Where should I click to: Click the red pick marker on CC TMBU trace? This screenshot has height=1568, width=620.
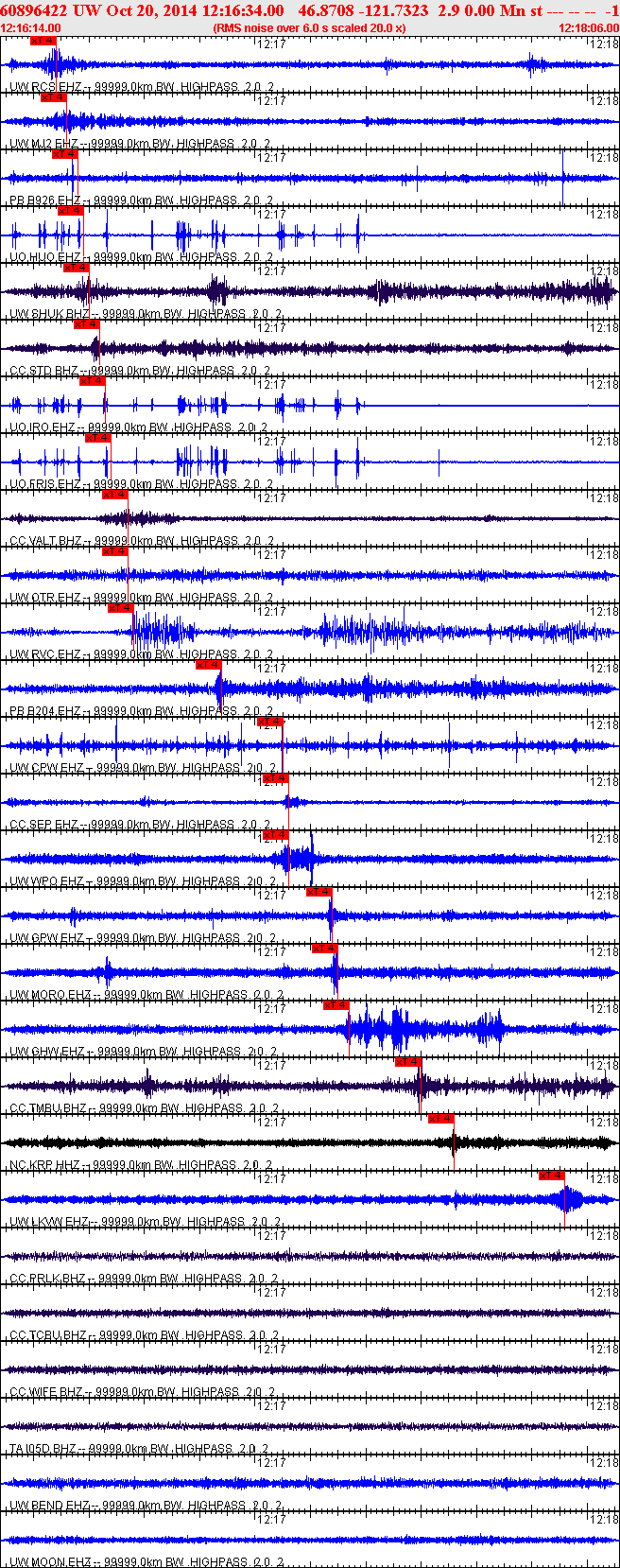407,1062
